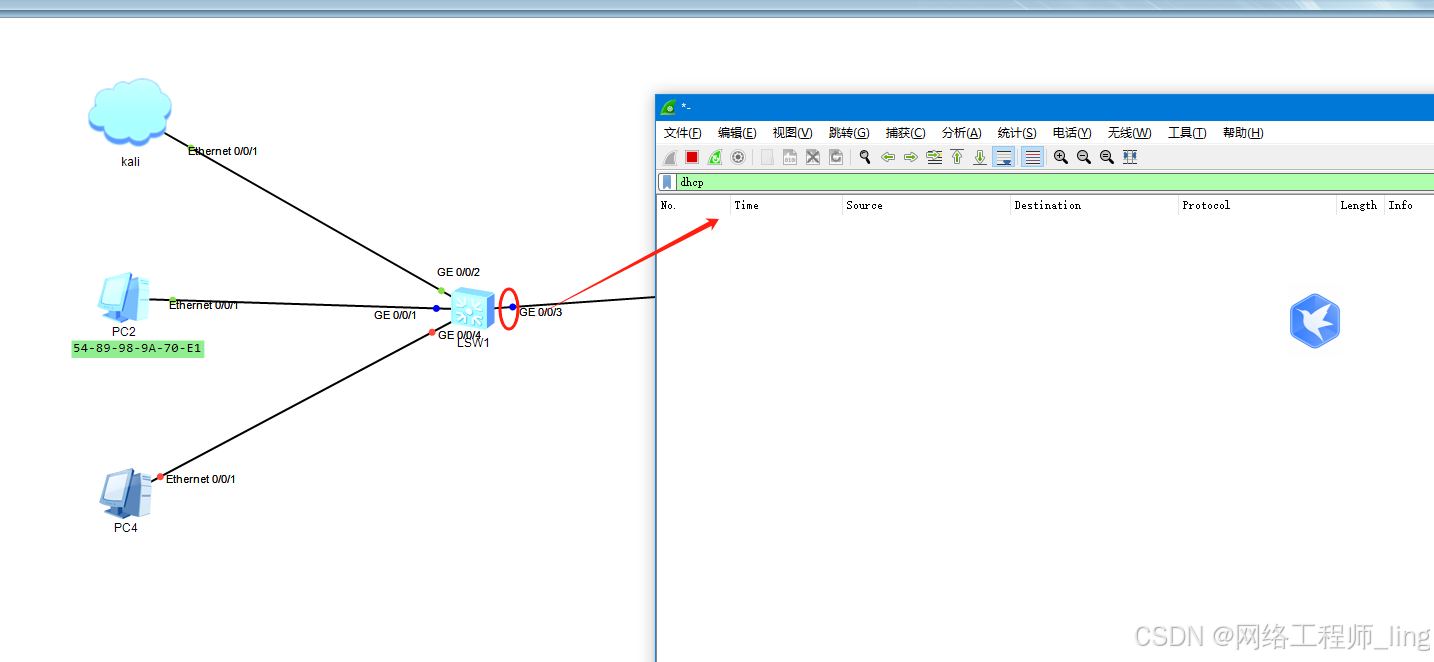Close the capture file toolbar icon

click(x=813, y=157)
